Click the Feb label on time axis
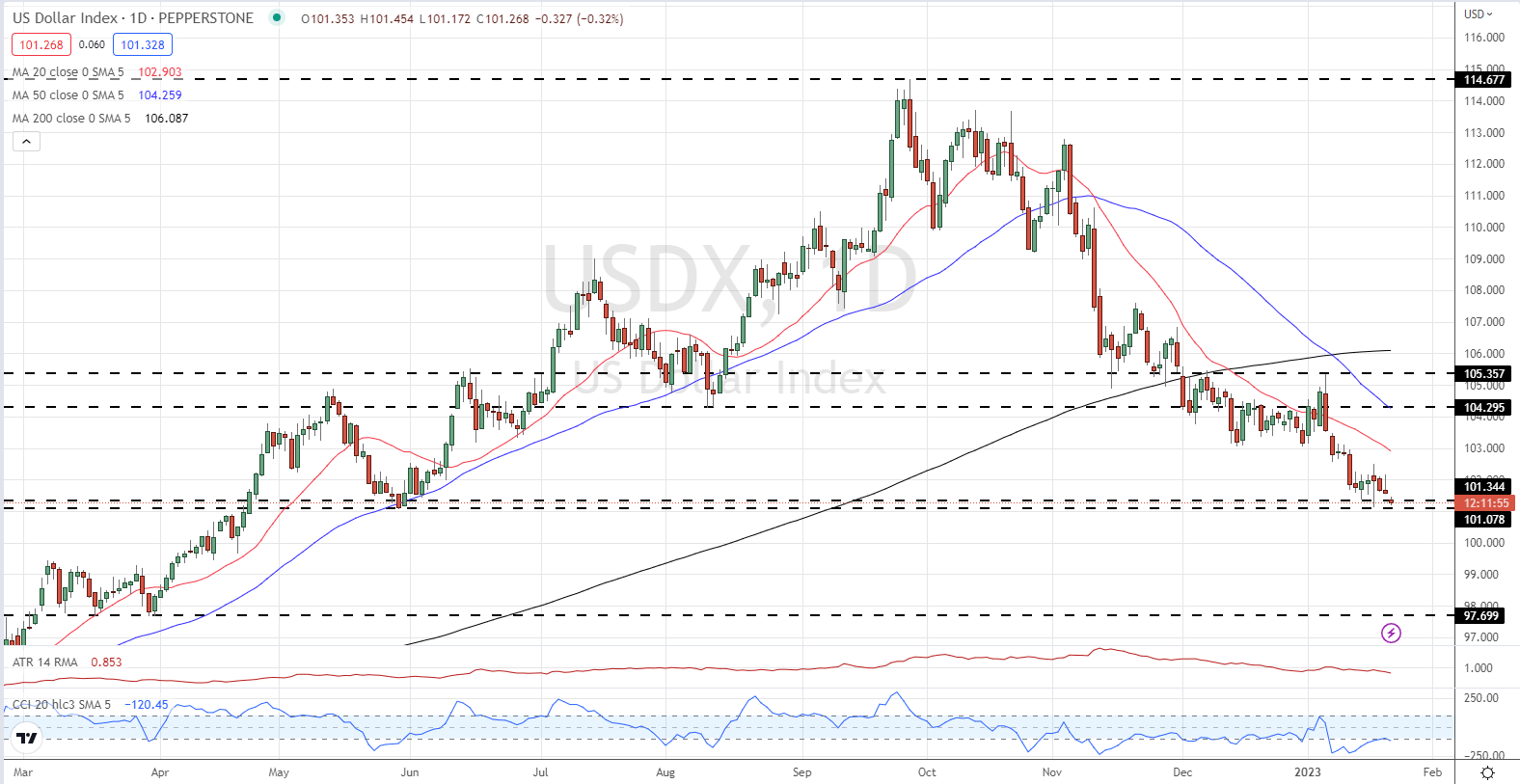This screenshot has width=1520, height=784. click(x=1433, y=772)
